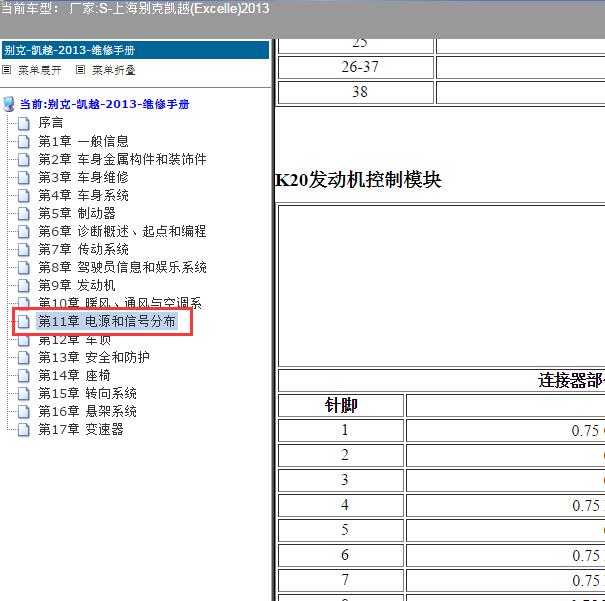Click the page icon next to 序言
605x601 pixels.
click(24, 123)
